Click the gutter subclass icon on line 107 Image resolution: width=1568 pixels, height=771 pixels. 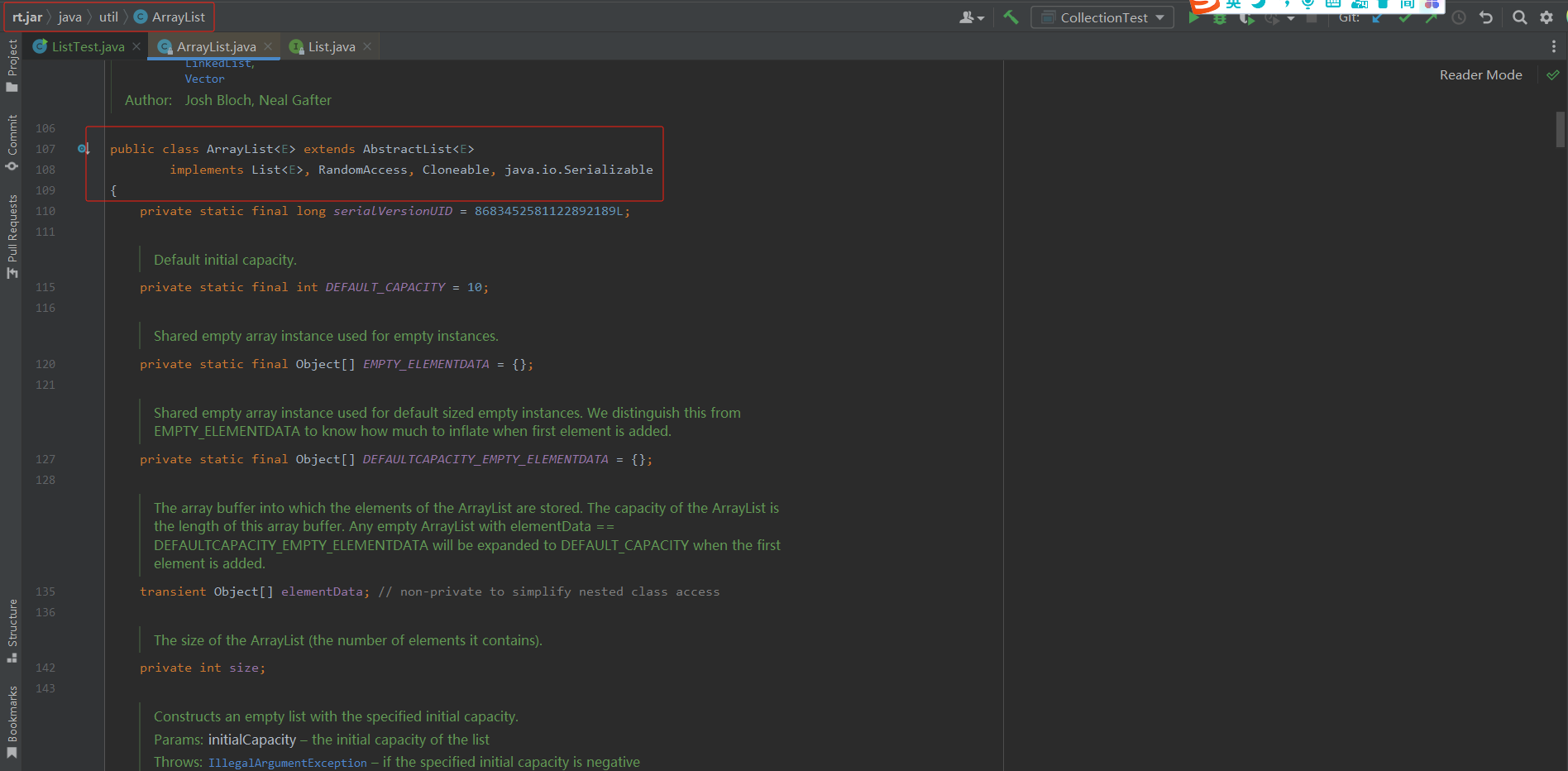pyautogui.click(x=84, y=149)
